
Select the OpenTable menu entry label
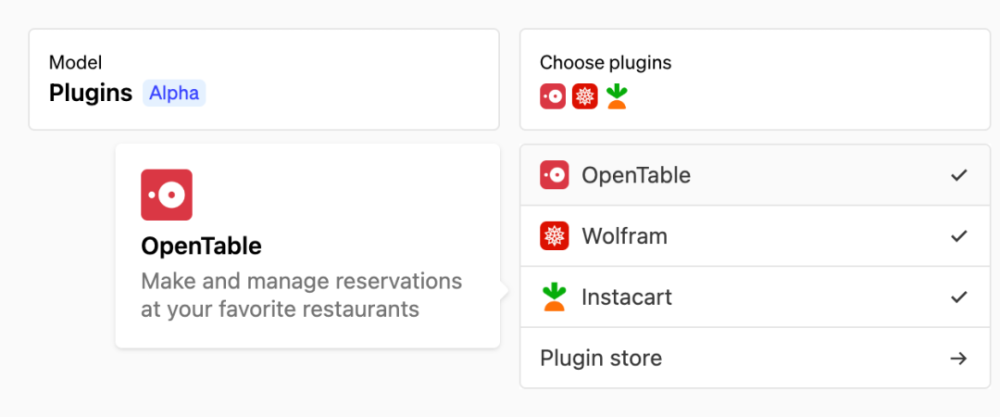tap(636, 175)
